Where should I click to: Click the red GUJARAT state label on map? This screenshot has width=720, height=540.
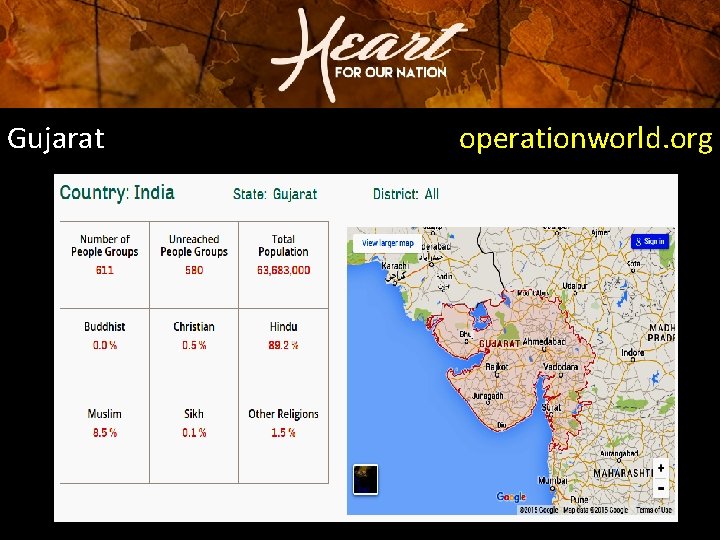[499, 343]
